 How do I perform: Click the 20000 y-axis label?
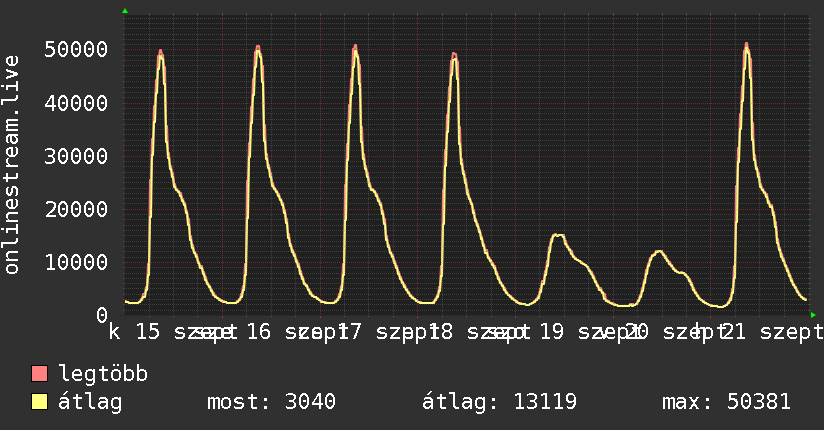click(76, 210)
